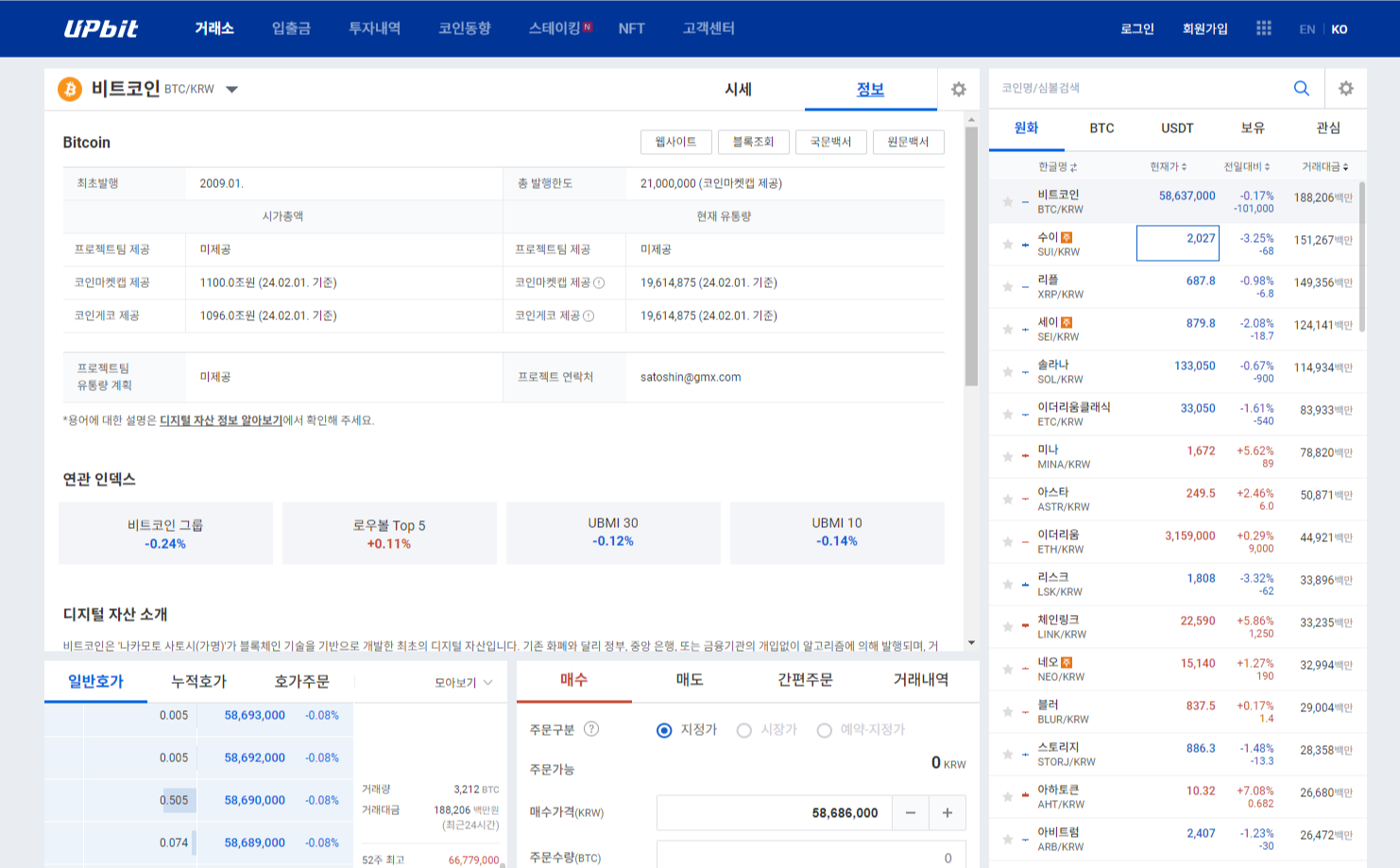Toggle star for 이더리움 ETH/KRW
This screenshot has height=868, width=1400.
tap(1008, 542)
